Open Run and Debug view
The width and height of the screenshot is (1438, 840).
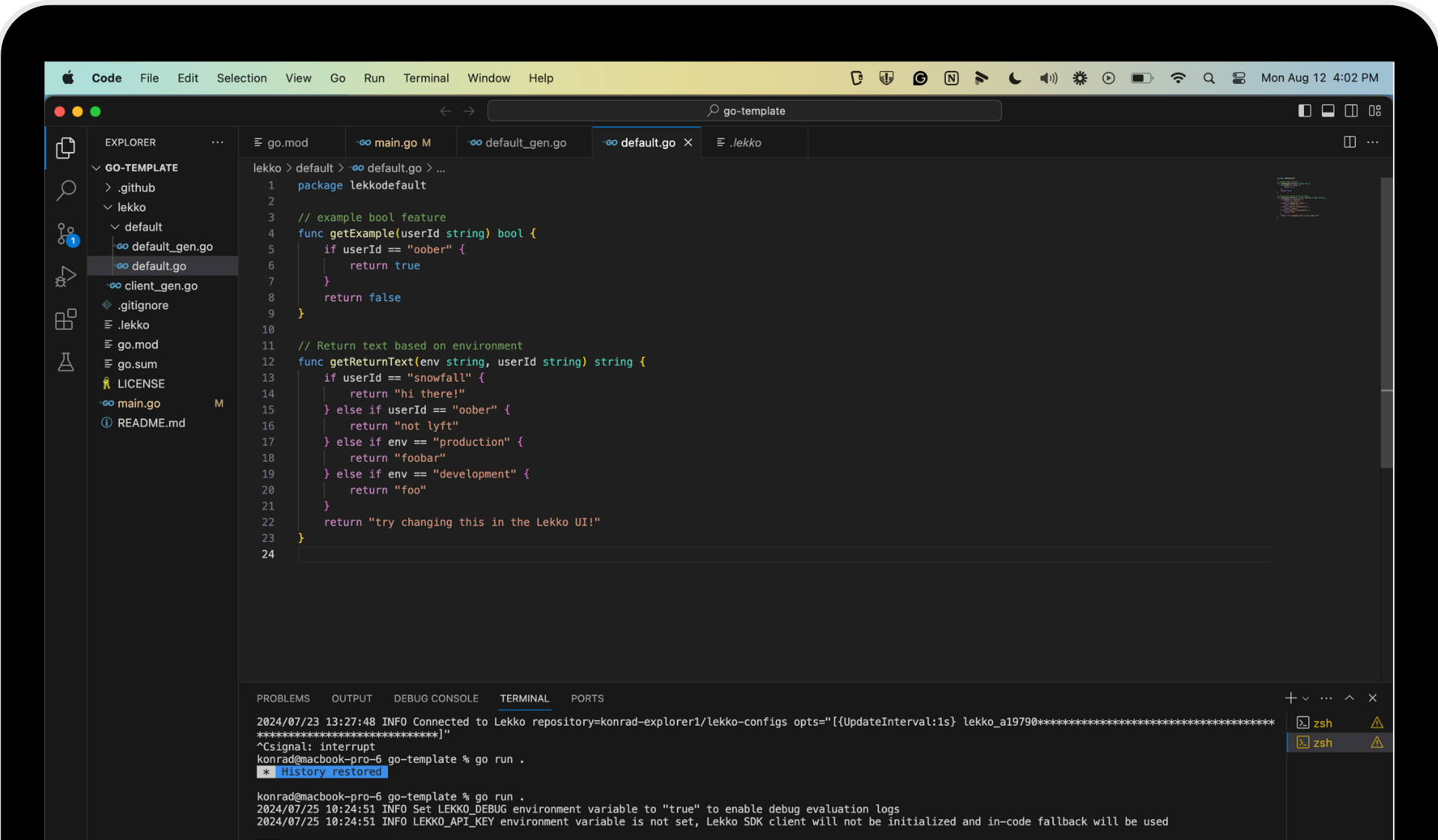point(66,277)
